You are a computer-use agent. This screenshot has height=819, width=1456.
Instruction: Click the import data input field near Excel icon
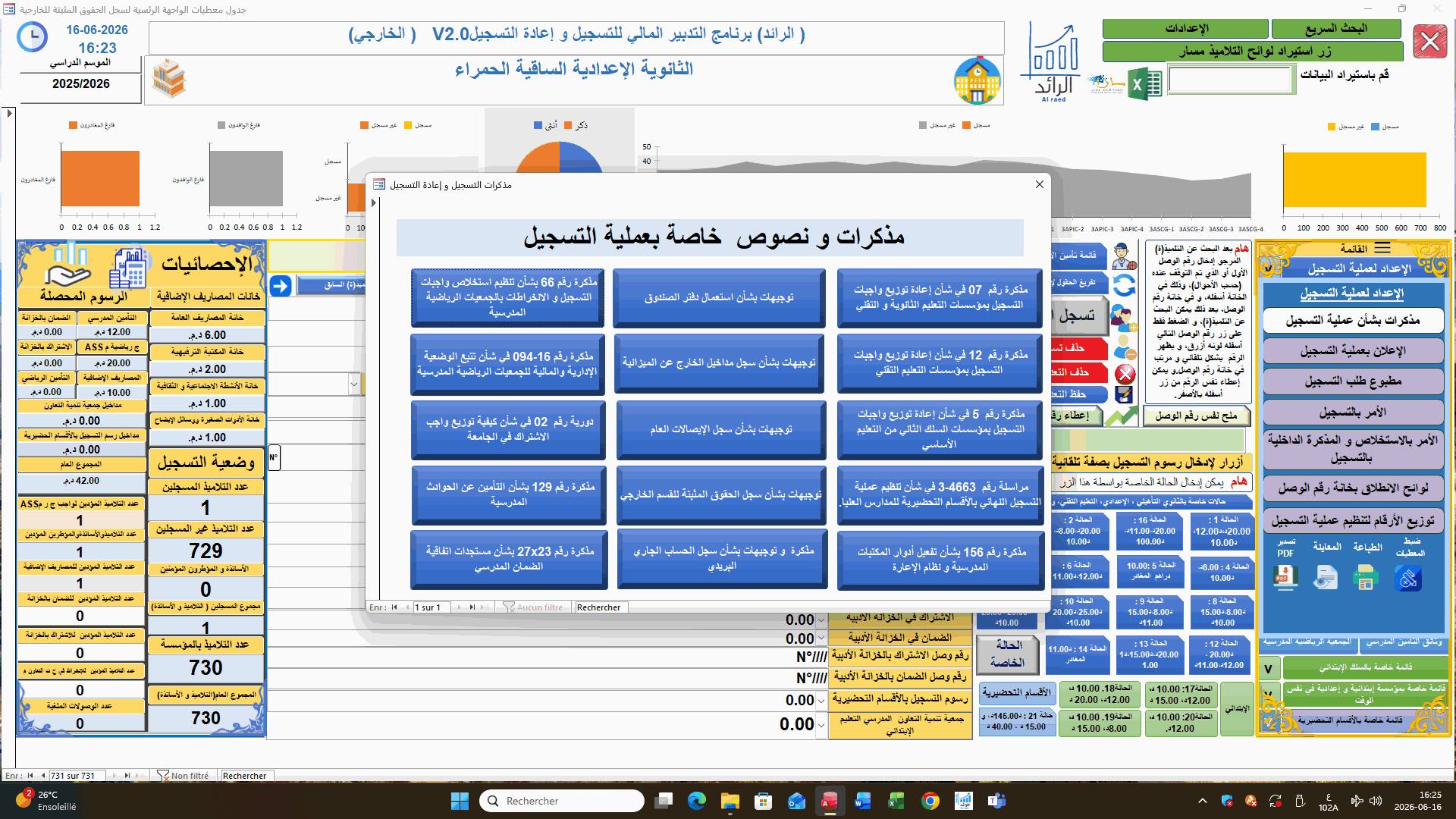pyautogui.click(x=1231, y=80)
